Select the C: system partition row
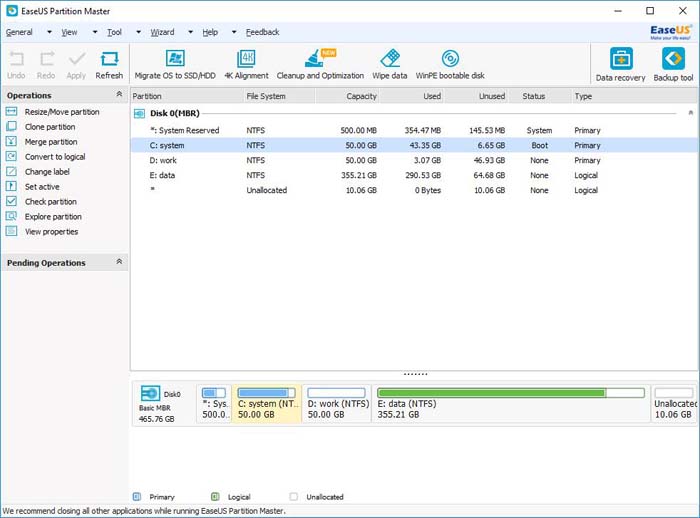 [x=415, y=145]
